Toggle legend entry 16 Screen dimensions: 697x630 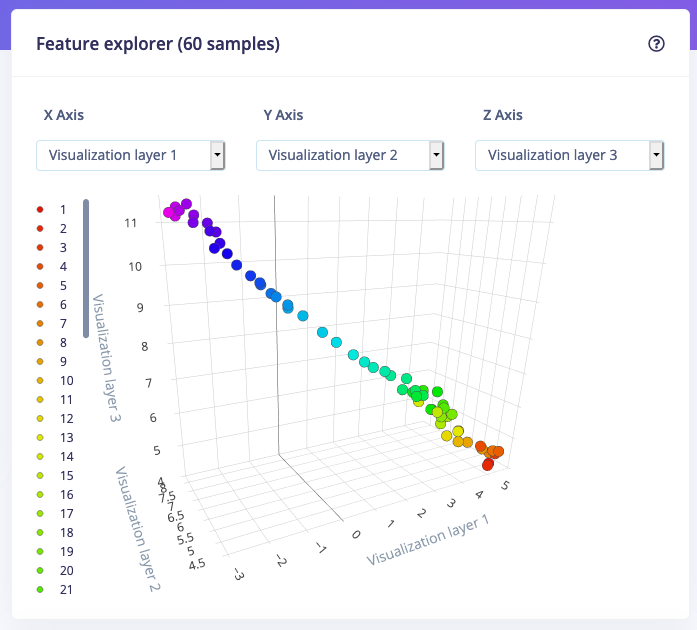coord(55,494)
